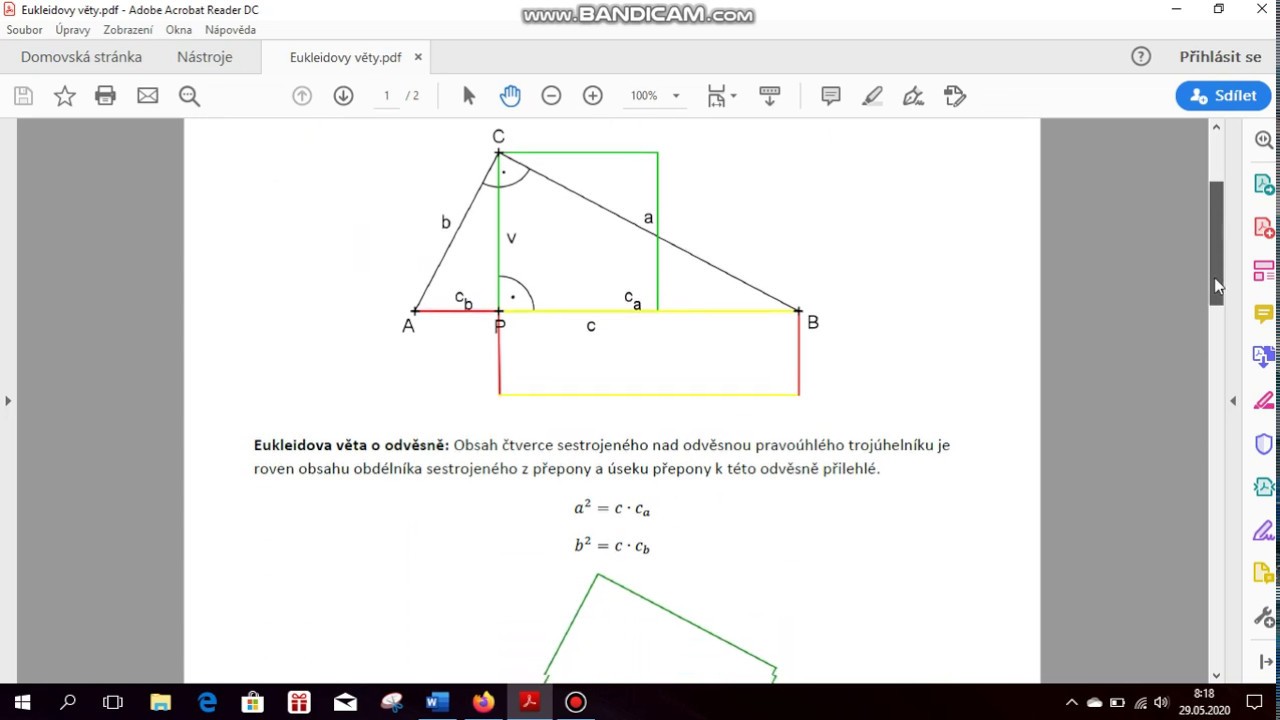The width and height of the screenshot is (1280, 720).
Task: Open Bandicam recorder in taskbar
Action: point(576,702)
